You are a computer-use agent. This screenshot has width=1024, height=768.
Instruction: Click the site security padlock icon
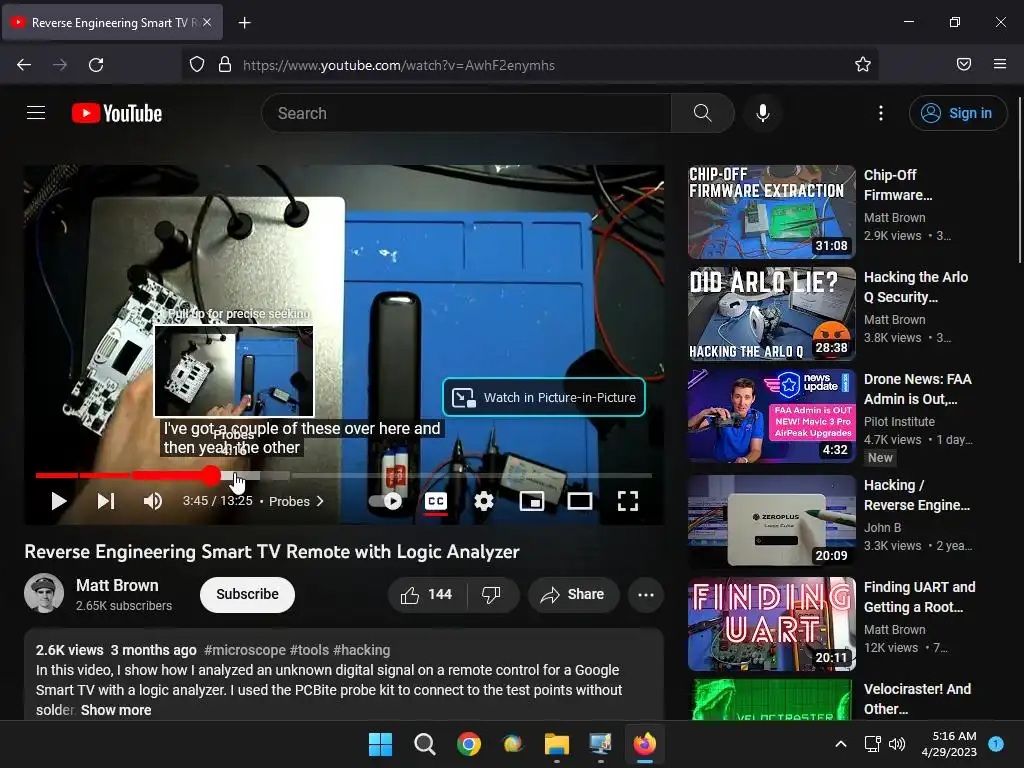pos(225,65)
